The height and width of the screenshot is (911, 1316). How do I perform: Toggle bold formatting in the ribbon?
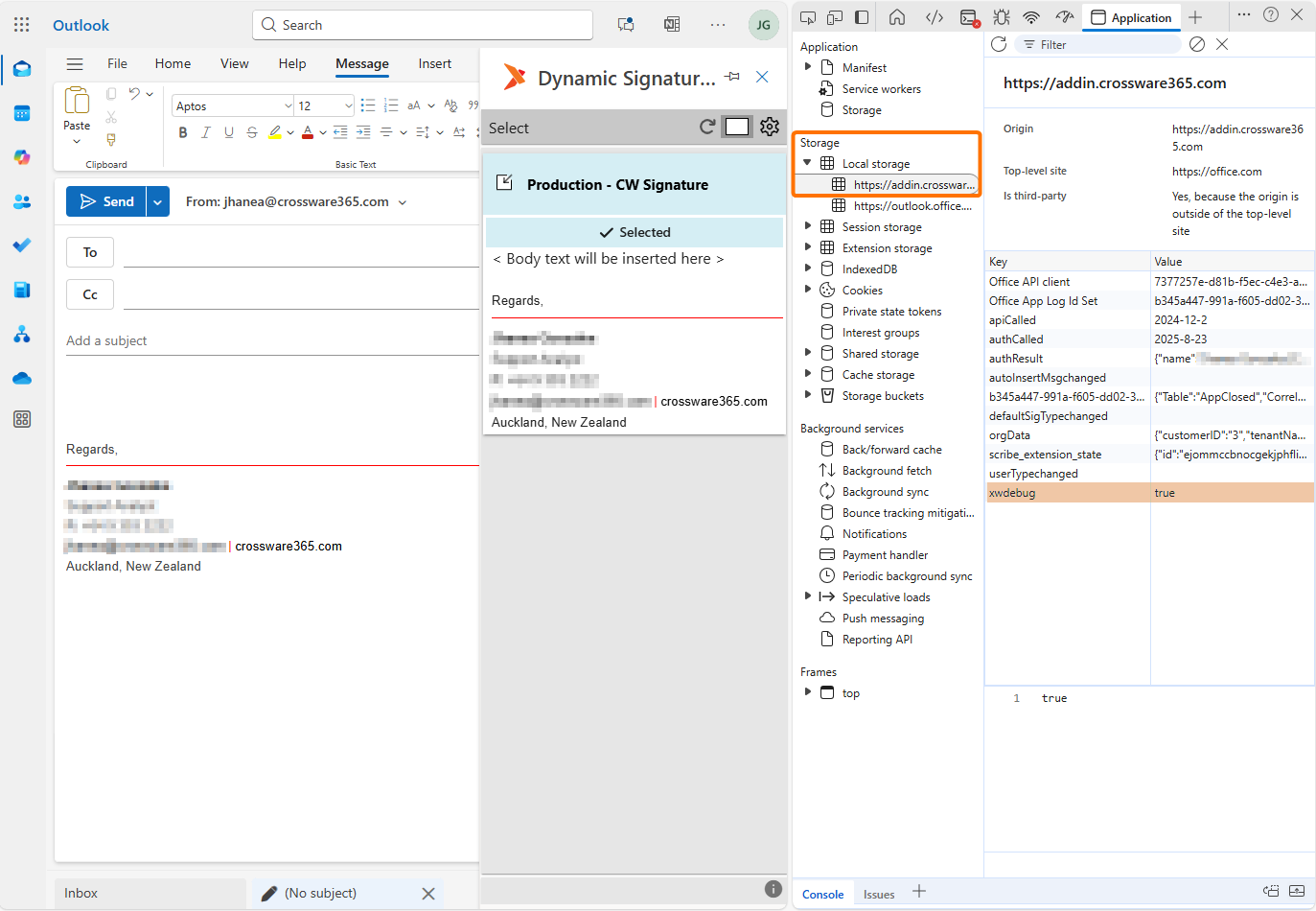(183, 132)
